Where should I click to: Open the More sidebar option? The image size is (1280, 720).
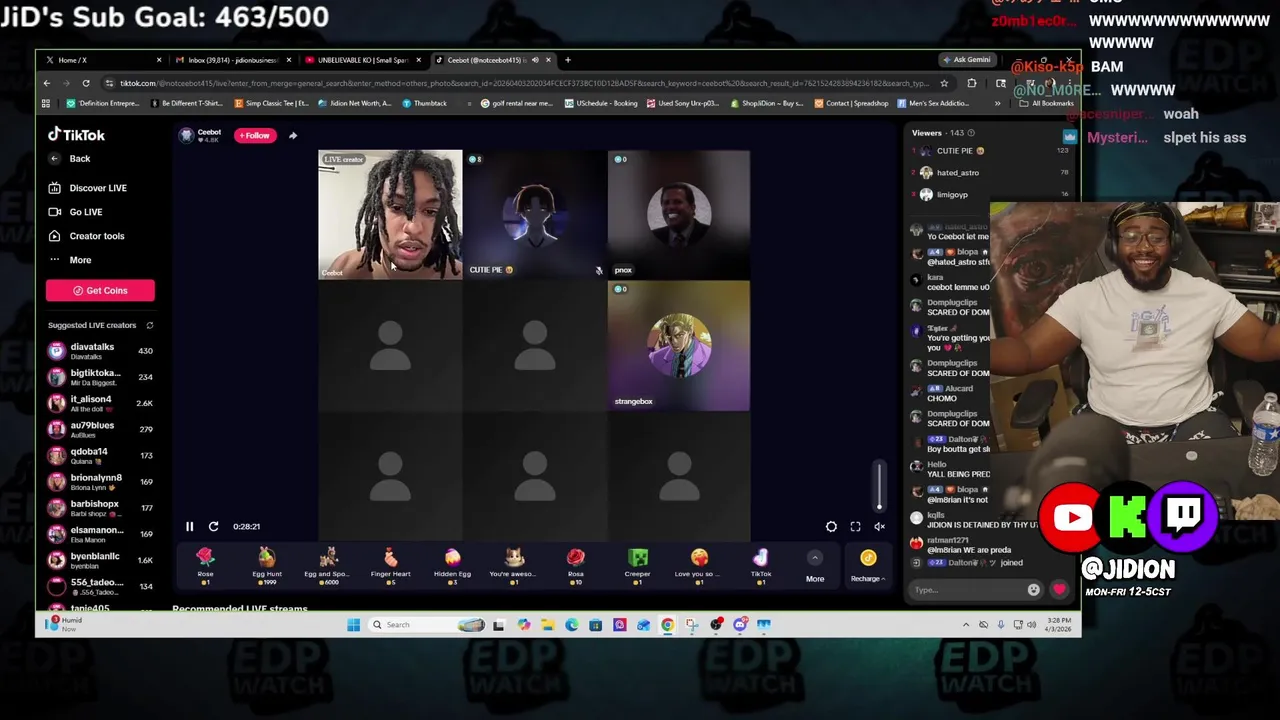tap(71, 260)
